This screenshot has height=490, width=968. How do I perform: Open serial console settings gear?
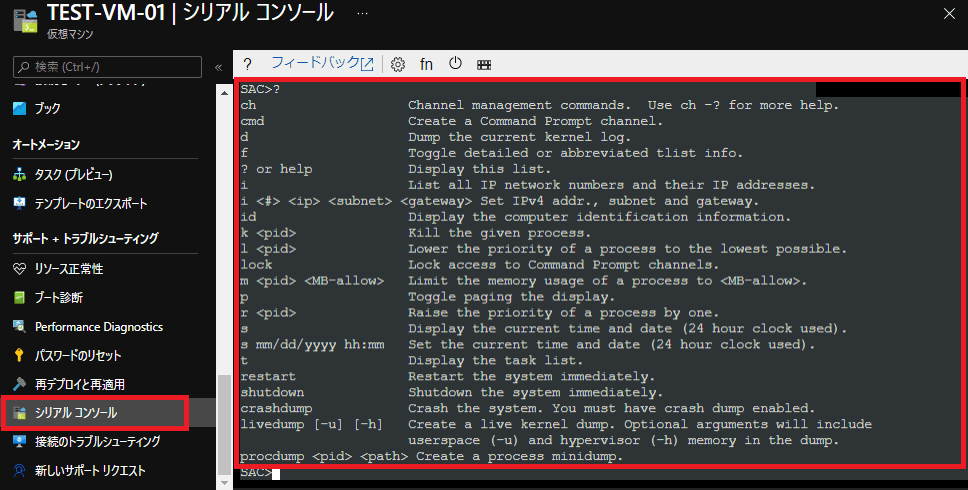398,64
